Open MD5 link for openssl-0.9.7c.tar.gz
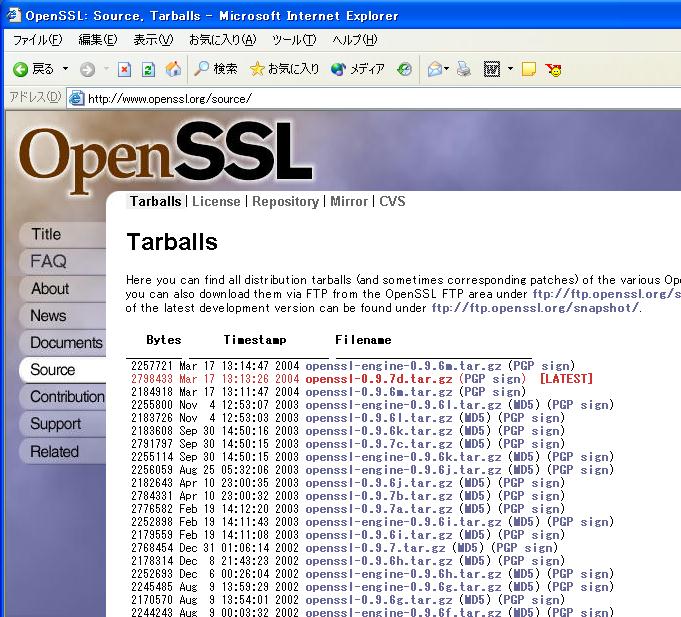Image resolution: width=681 pixels, height=617 pixels. tap(475, 444)
